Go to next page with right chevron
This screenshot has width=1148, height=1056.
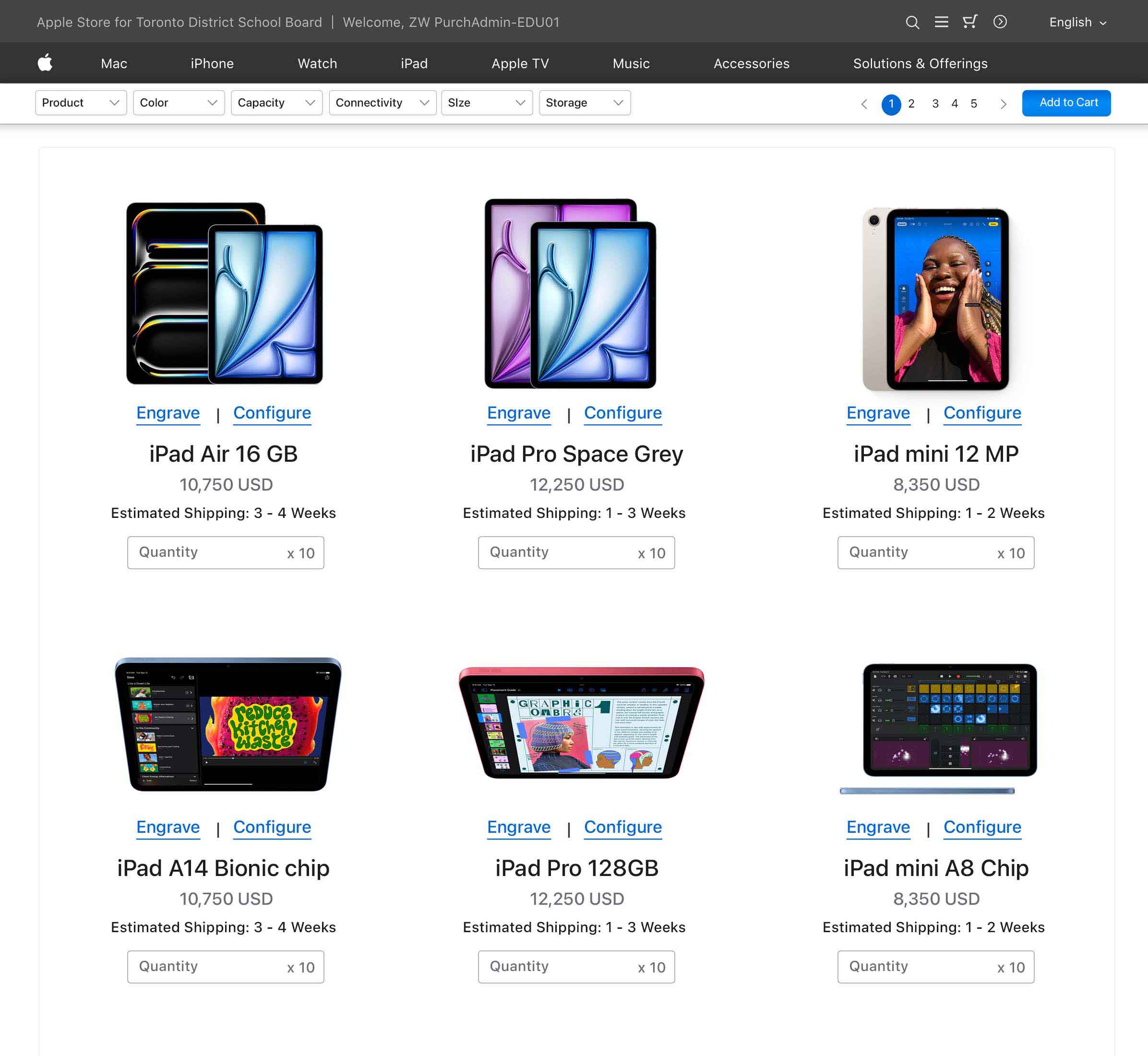point(1003,104)
